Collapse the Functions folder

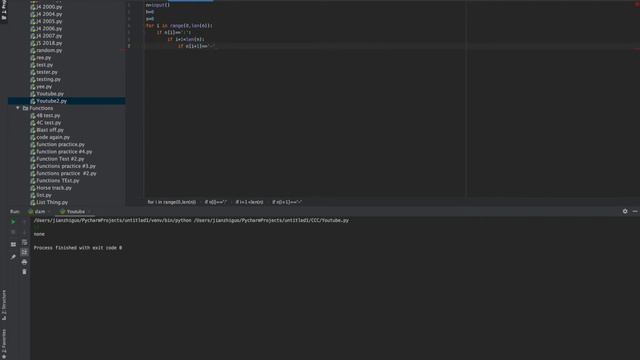(x=18, y=108)
